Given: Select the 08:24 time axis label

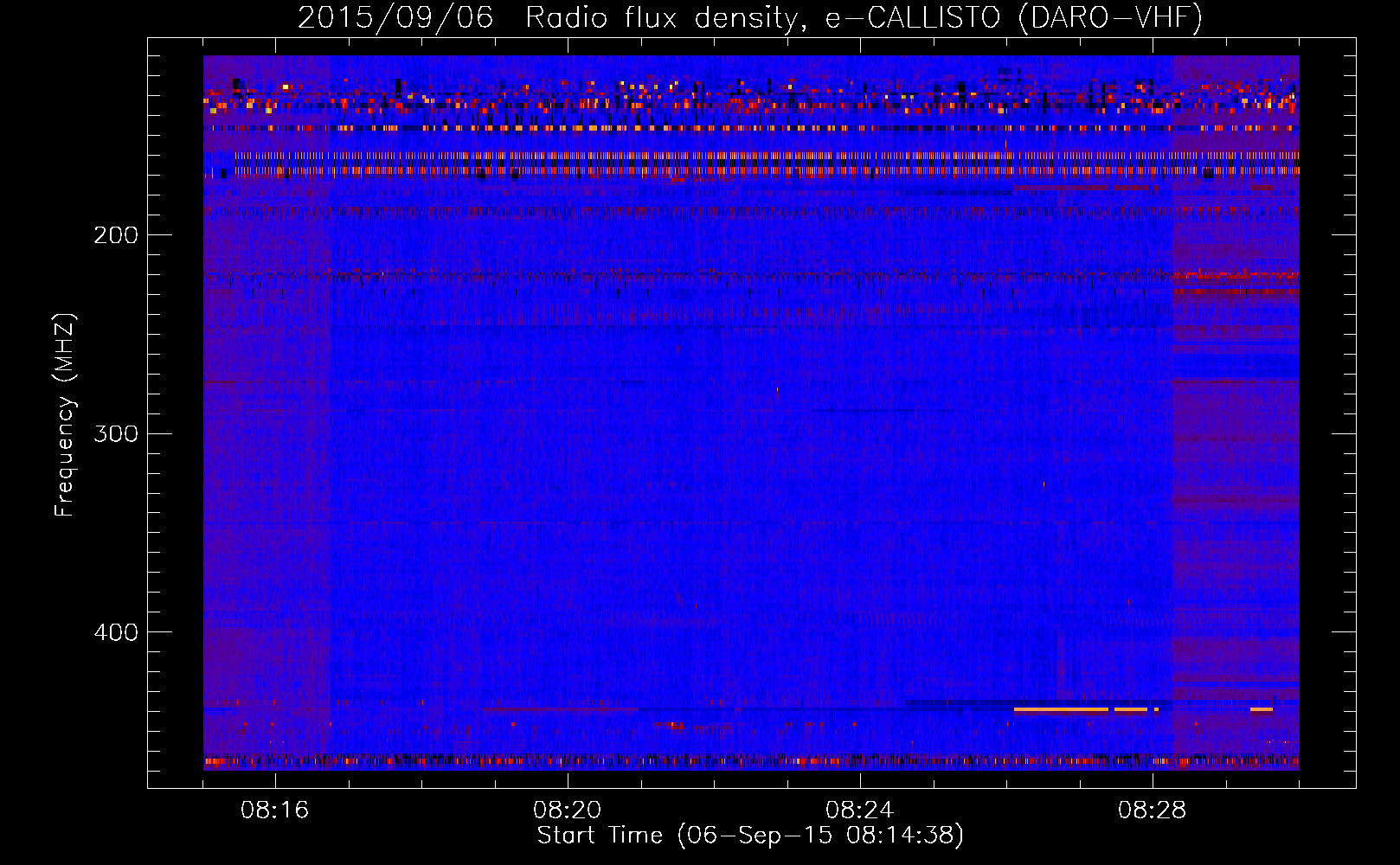Looking at the screenshot, I should click(x=859, y=811).
